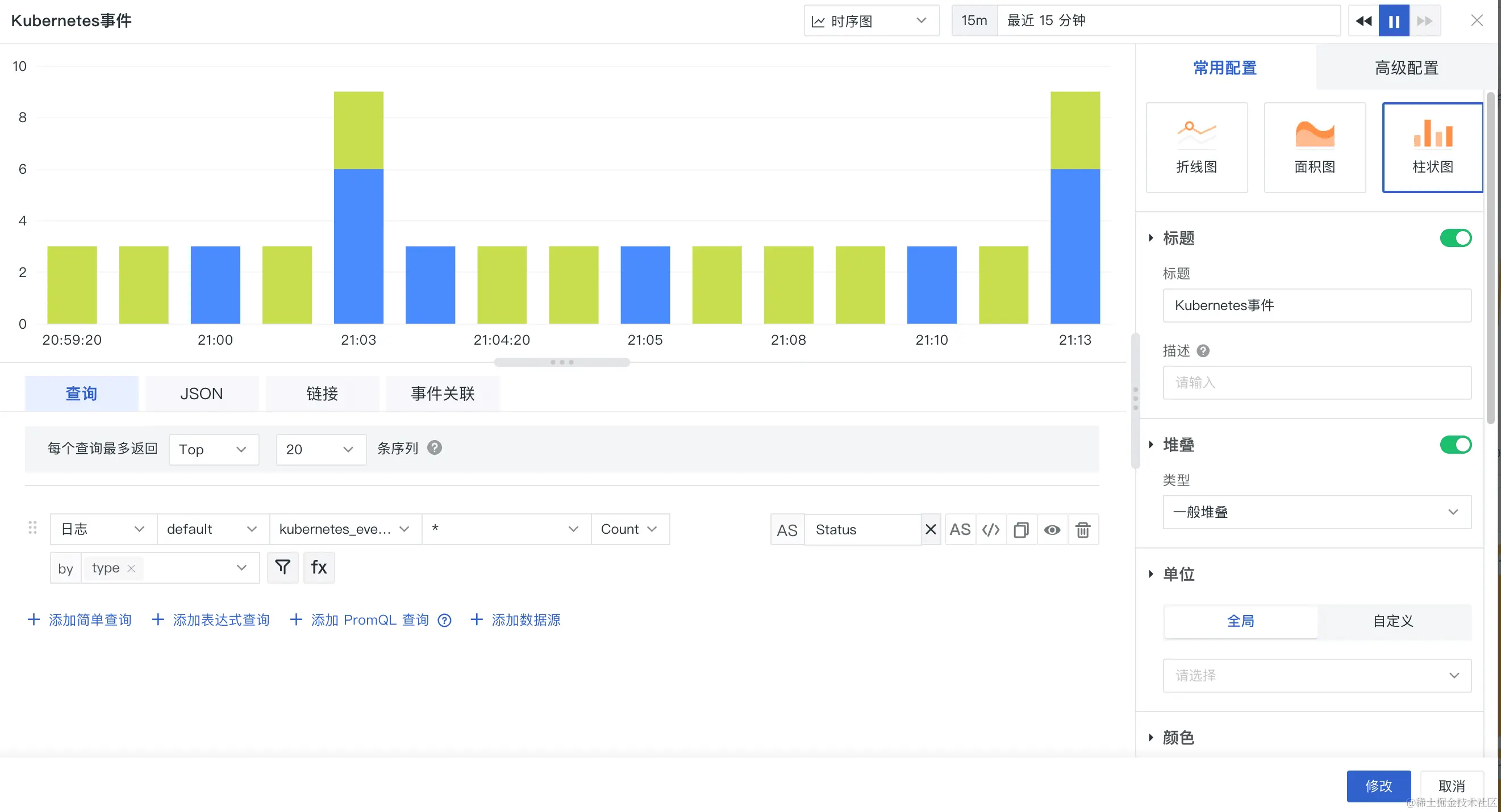Expand the 颜色 color section

pos(1178,738)
